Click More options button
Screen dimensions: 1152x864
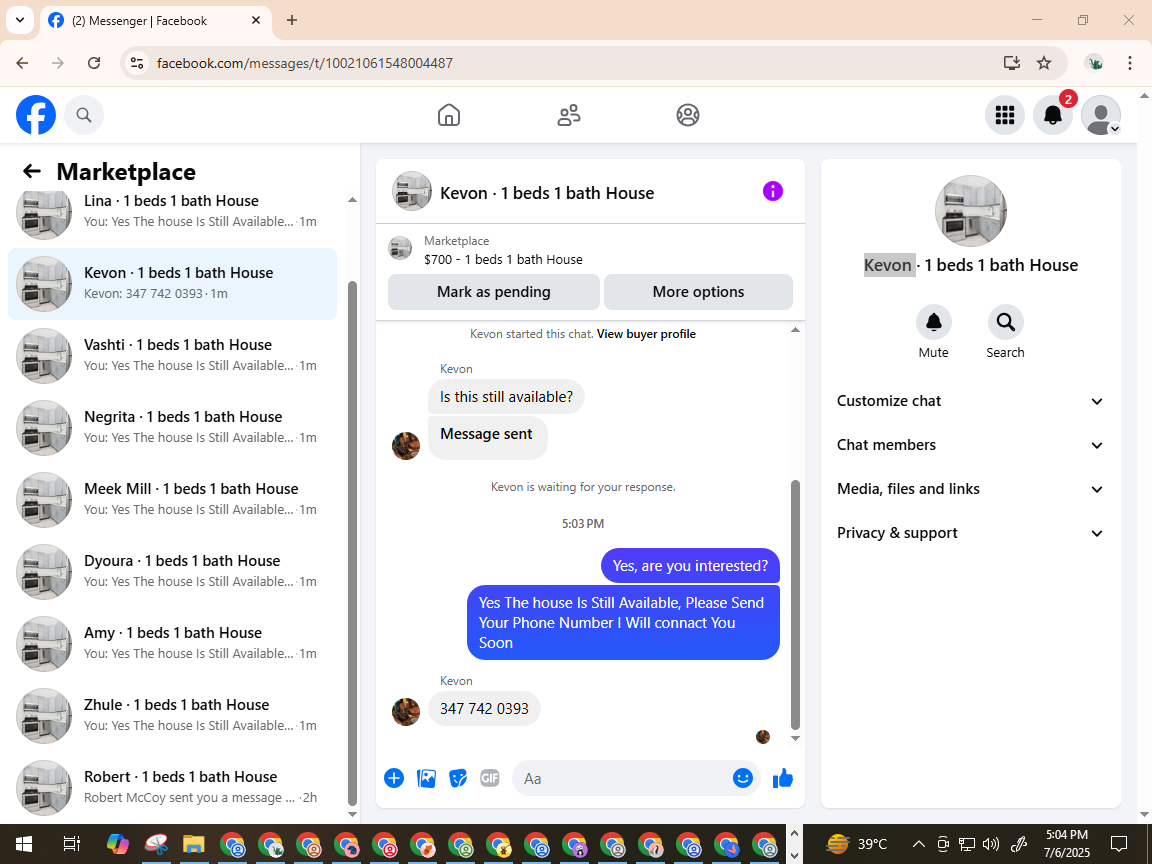pos(698,292)
